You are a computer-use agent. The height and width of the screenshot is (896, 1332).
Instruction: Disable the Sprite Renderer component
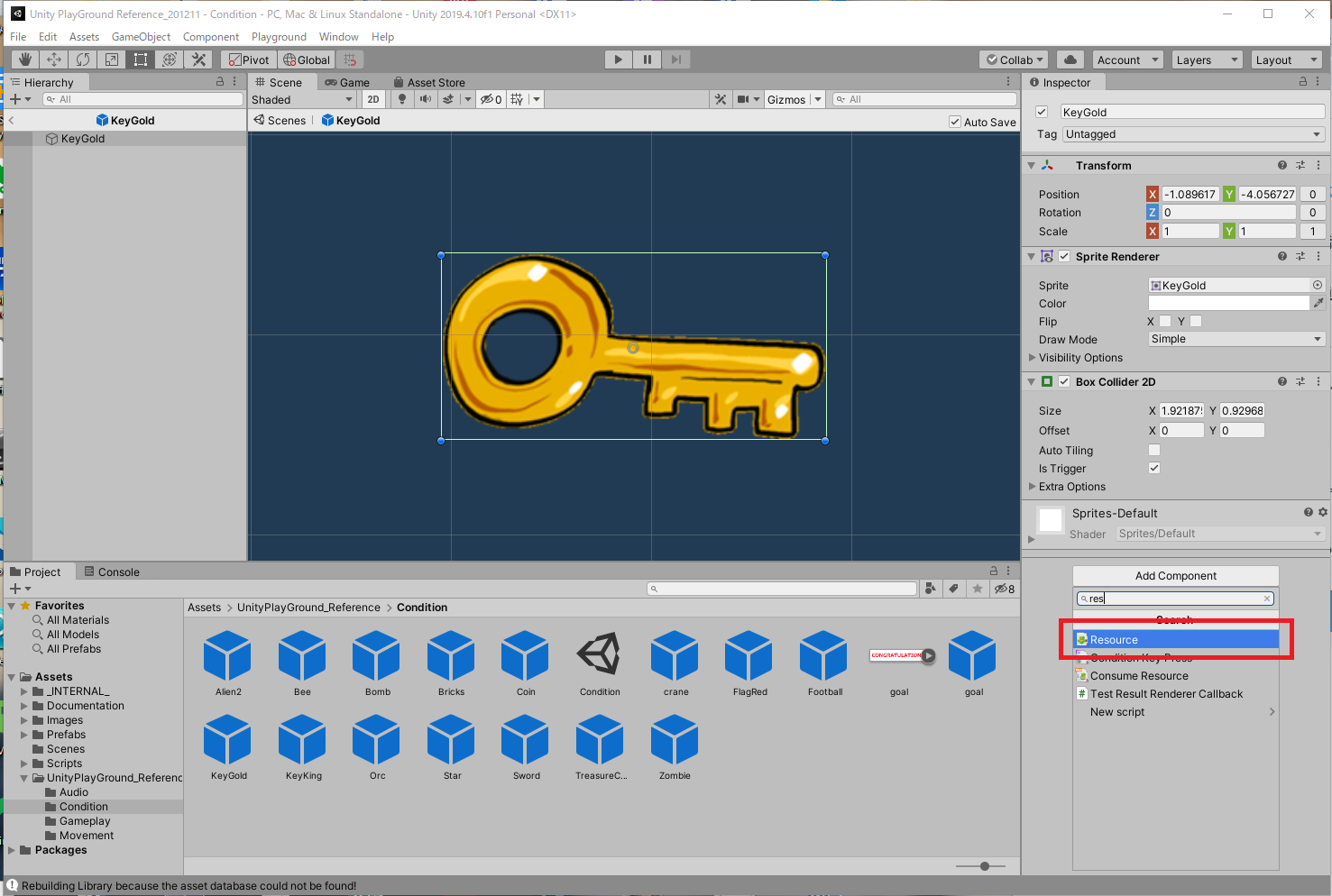(x=1064, y=256)
